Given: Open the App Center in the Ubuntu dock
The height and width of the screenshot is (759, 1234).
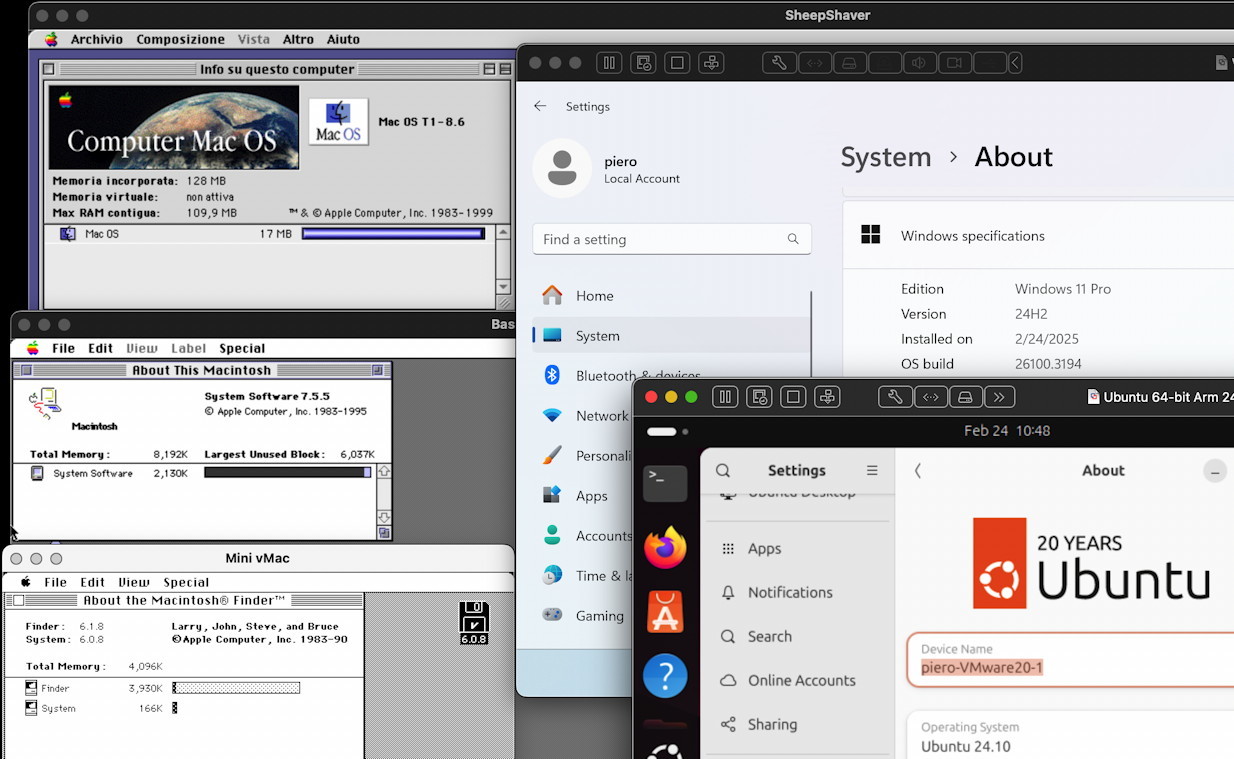Looking at the screenshot, I should (665, 612).
